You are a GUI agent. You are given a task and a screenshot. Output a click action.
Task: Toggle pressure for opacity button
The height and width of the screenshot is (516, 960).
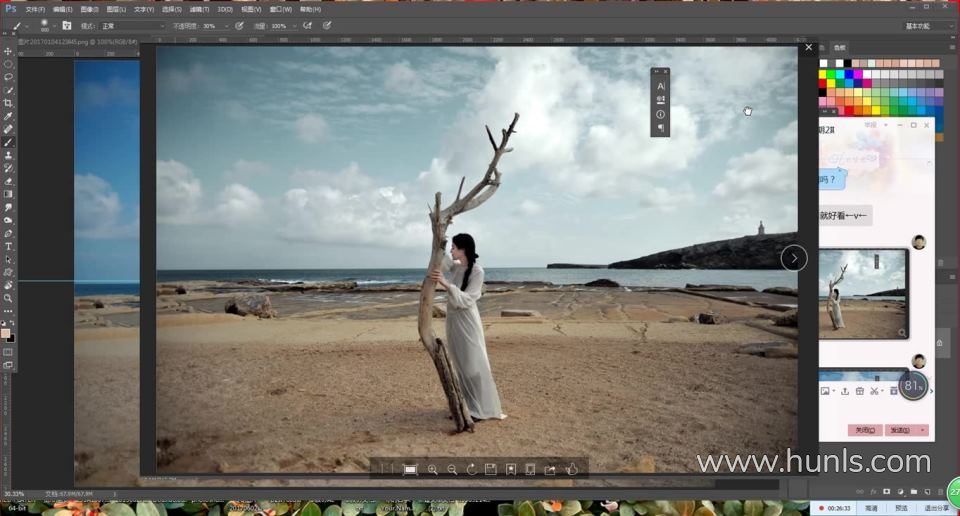(239, 26)
